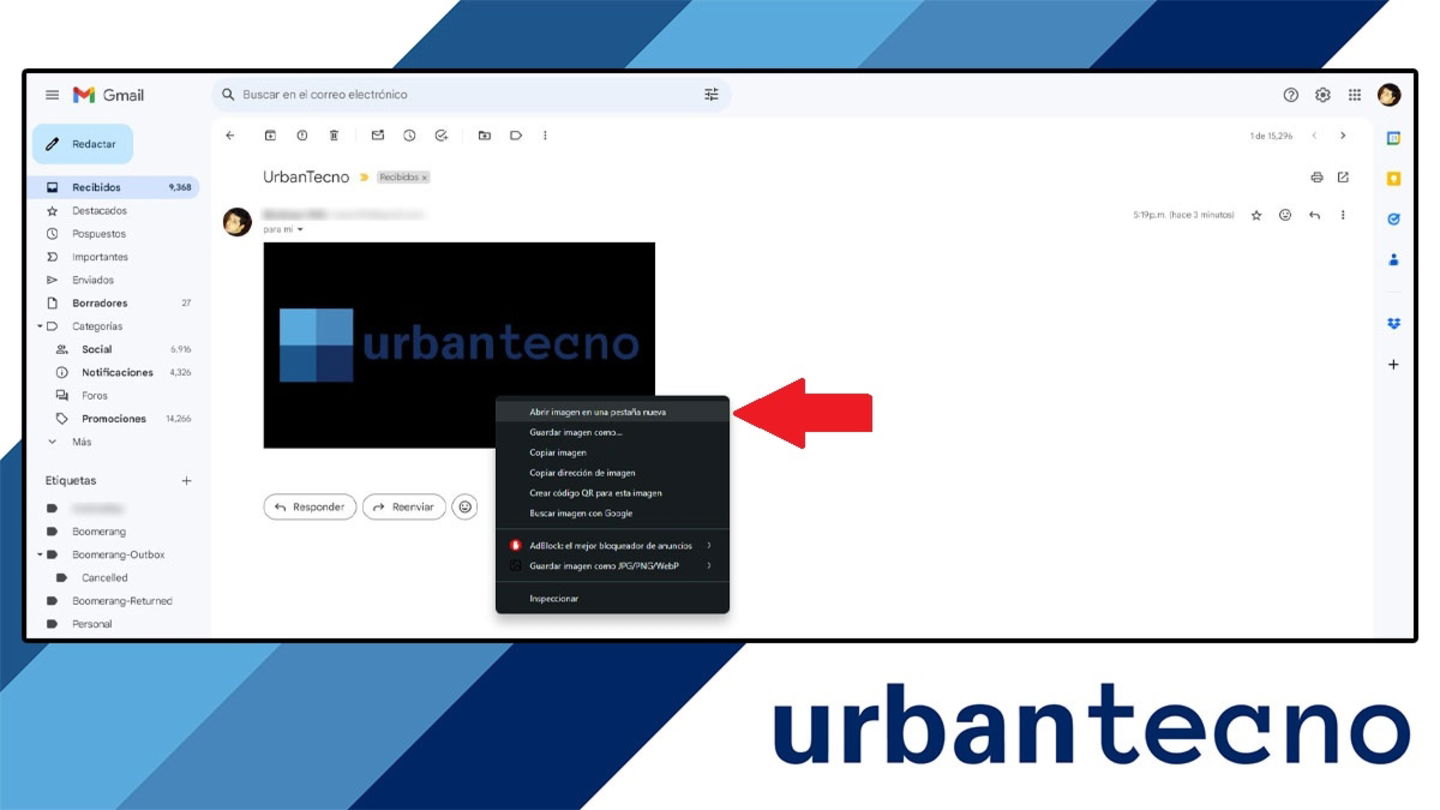Click emoji reaction button beside Reenviar

(x=465, y=507)
